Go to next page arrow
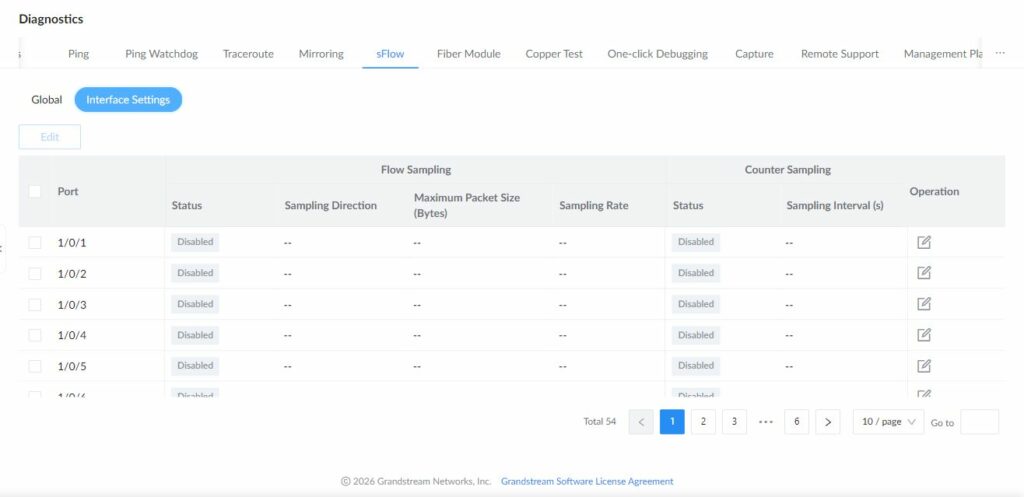The height and width of the screenshot is (497, 1024). tap(827, 422)
